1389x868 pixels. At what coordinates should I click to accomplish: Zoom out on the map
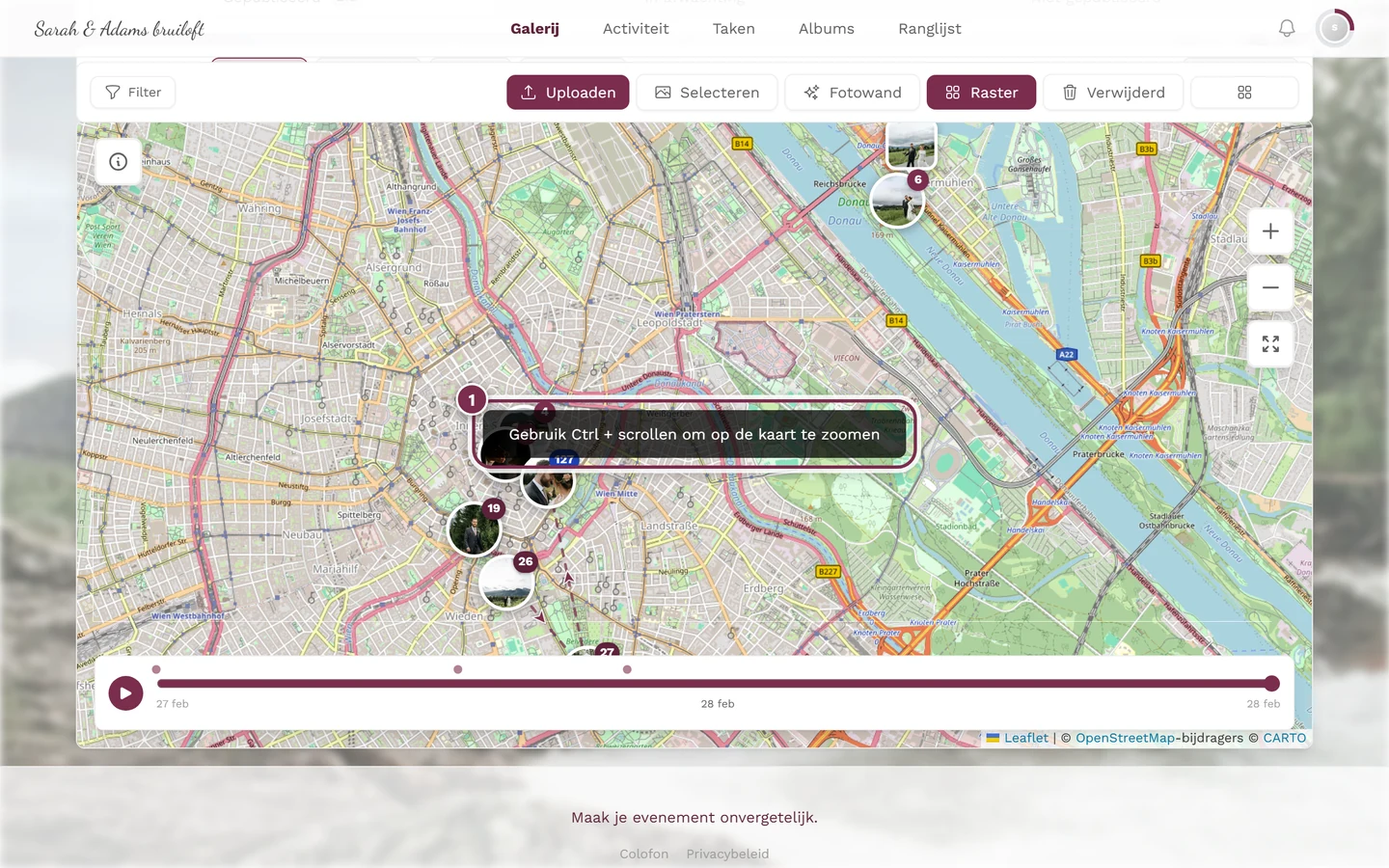click(1270, 287)
